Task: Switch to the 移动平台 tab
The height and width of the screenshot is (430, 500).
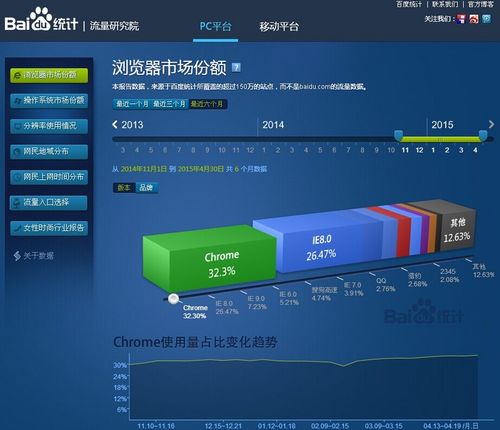Action: [x=279, y=26]
